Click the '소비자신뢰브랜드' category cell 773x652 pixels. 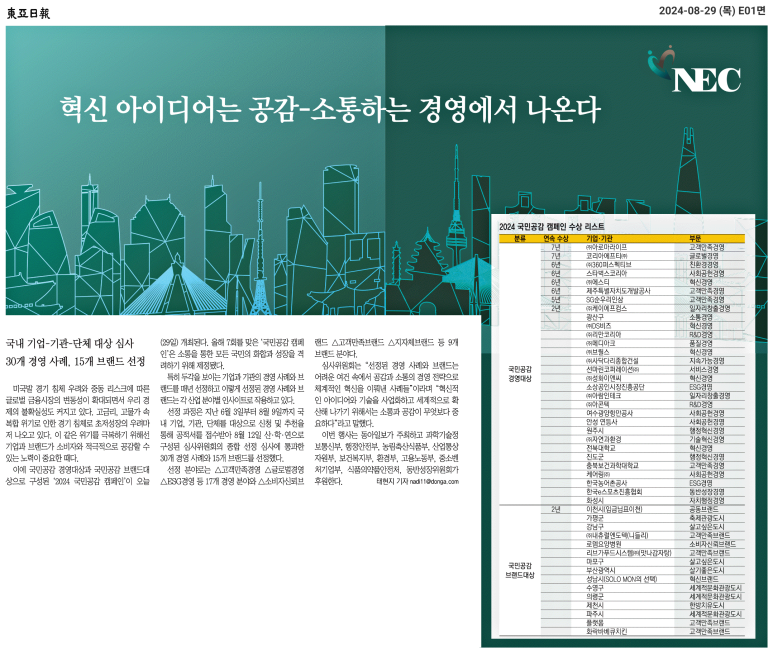click(712, 544)
